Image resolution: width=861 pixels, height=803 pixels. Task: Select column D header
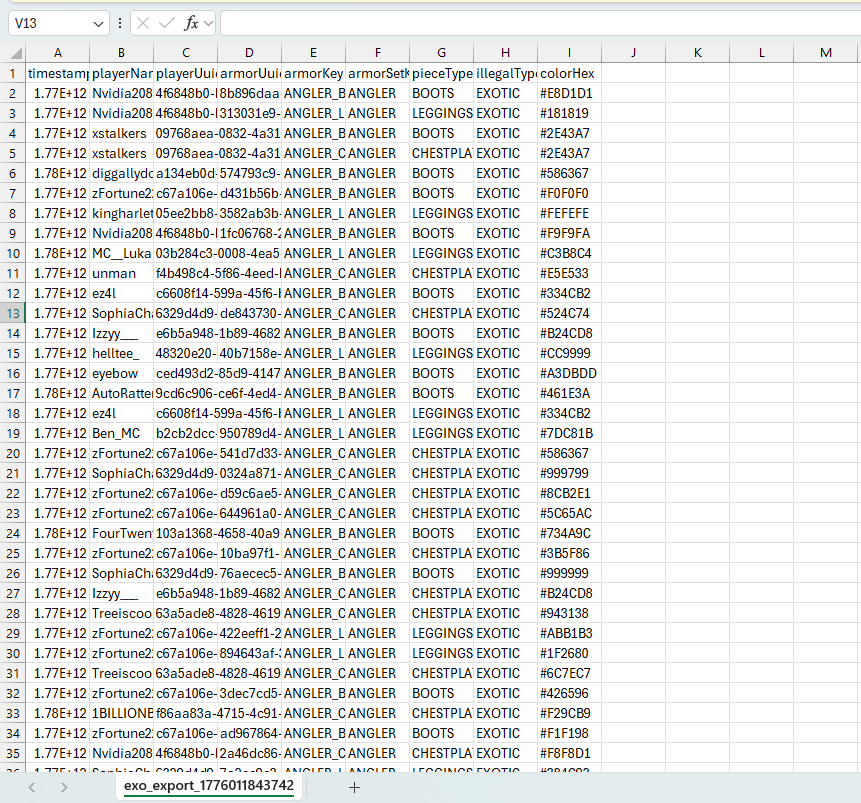(x=249, y=53)
